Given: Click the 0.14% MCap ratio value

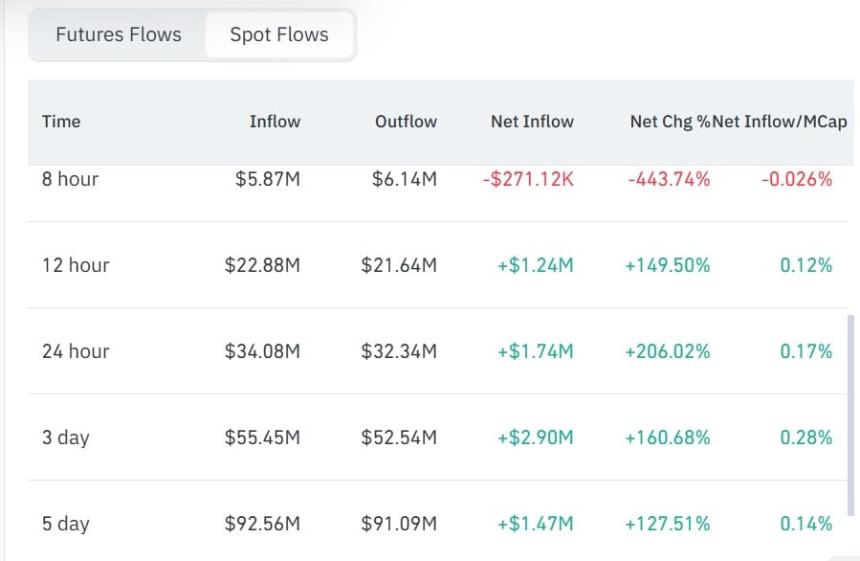Looking at the screenshot, I should 806,524.
